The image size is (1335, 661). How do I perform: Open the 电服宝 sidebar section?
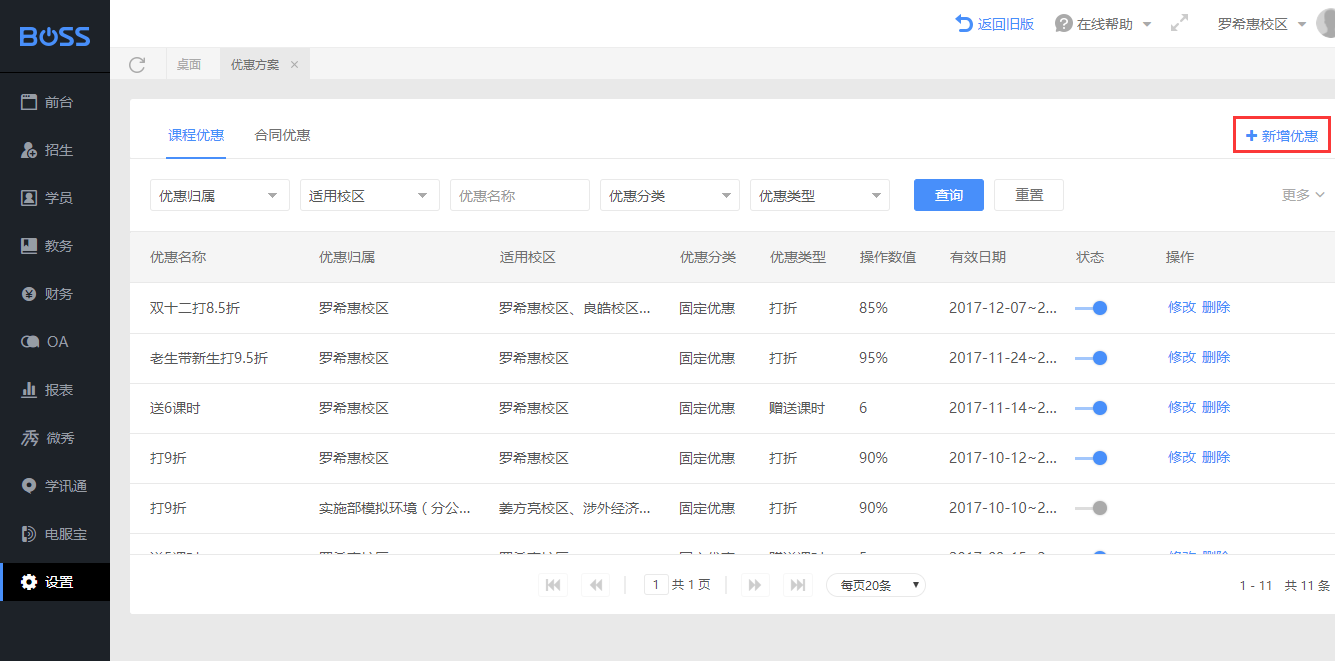(55, 534)
